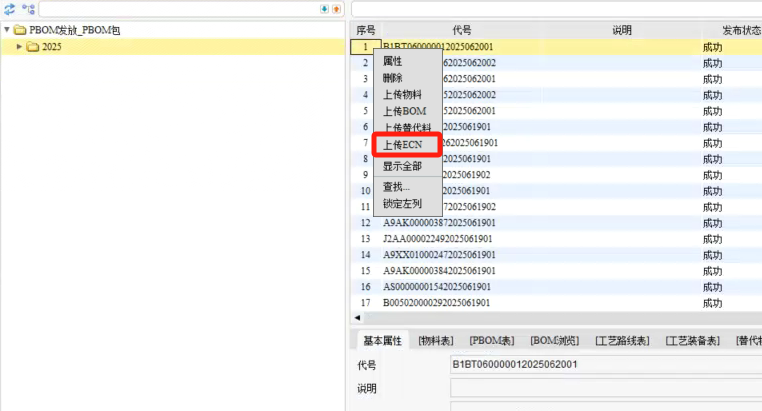Select 锁定左列 in the context menu
The height and width of the screenshot is (411, 762).
pyautogui.click(x=402, y=204)
